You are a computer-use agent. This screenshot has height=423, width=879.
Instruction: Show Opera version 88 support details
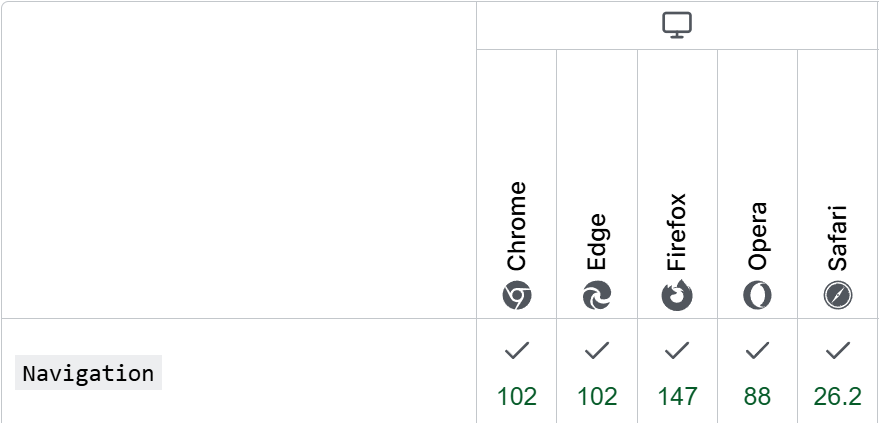pos(757,397)
